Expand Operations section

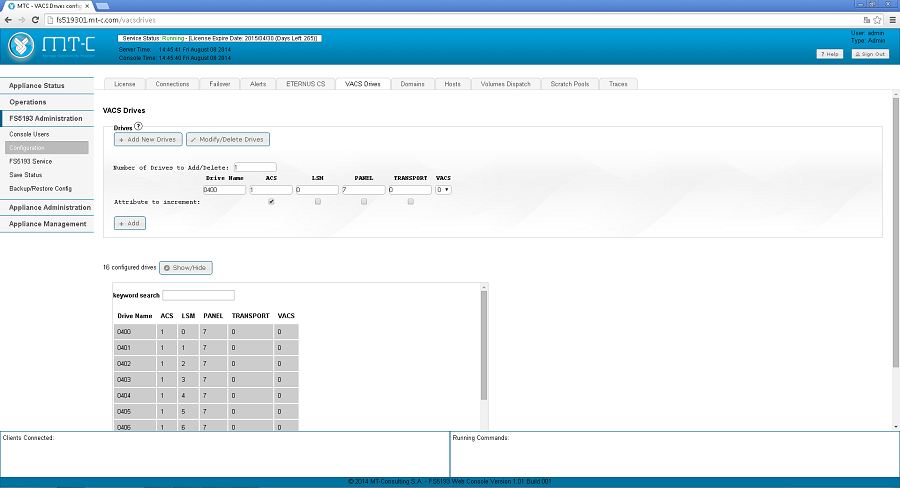tap(47, 102)
